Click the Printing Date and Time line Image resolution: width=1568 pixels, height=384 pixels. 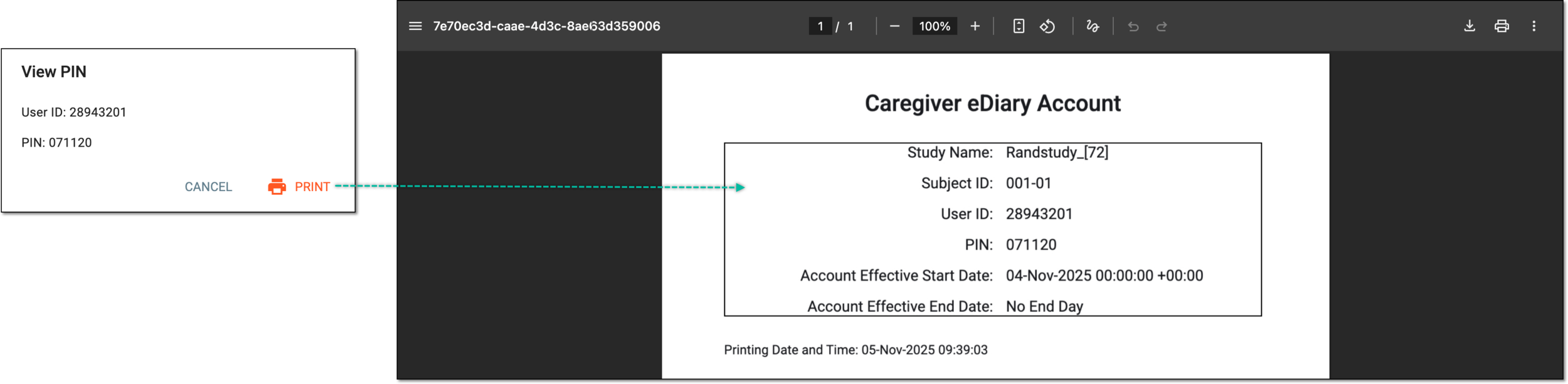point(856,350)
